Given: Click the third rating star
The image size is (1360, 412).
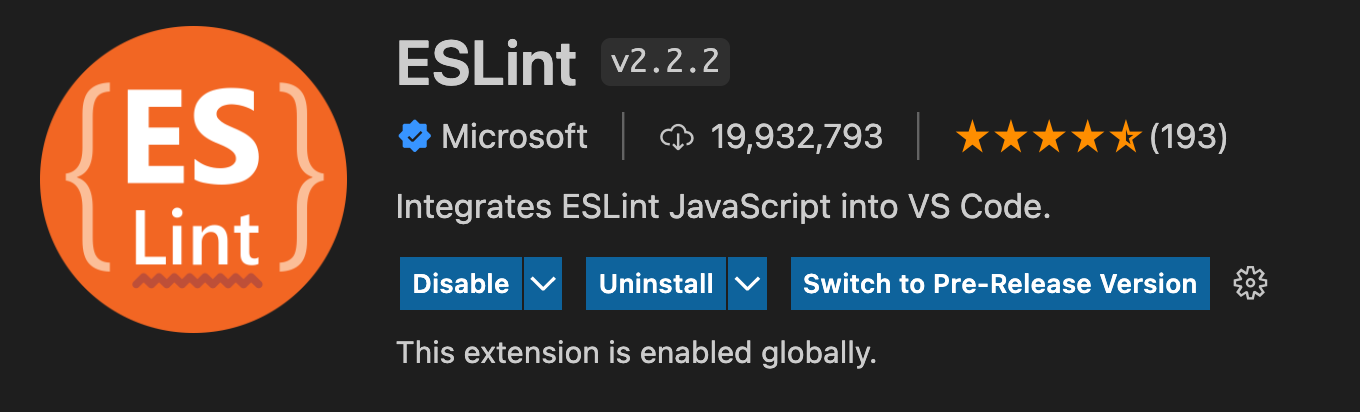Looking at the screenshot, I should pos(1049,137).
